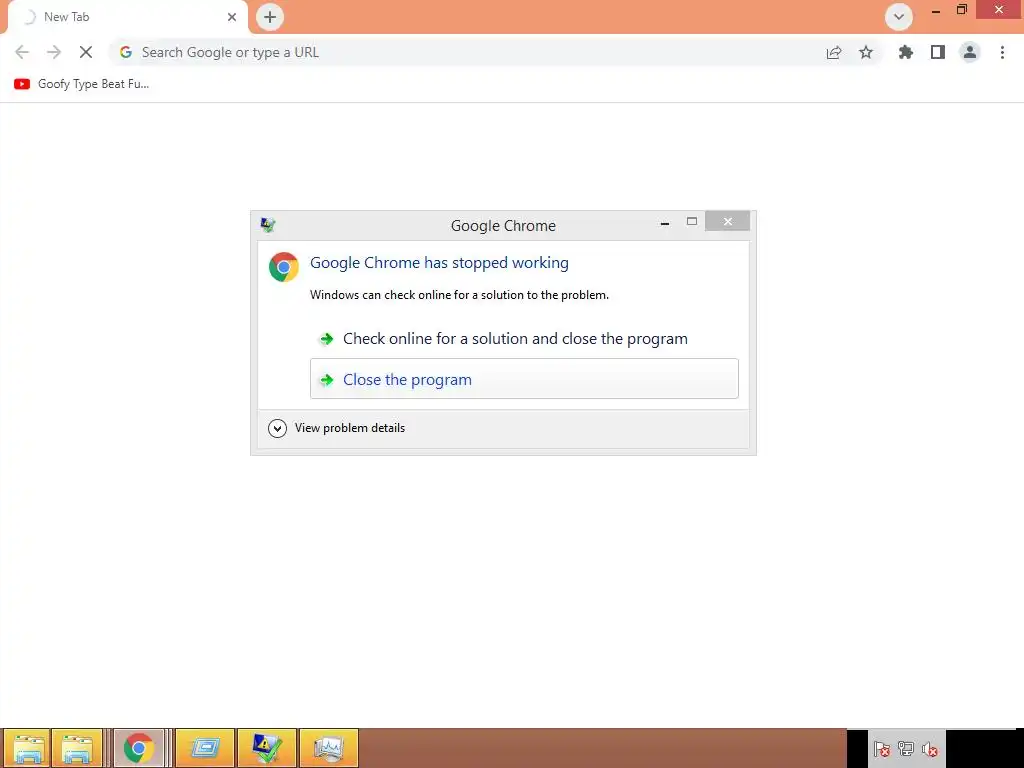Image resolution: width=1024 pixels, height=768 pixels.
Task: Click the error dialog title bar icon
Action: point(268,225)
